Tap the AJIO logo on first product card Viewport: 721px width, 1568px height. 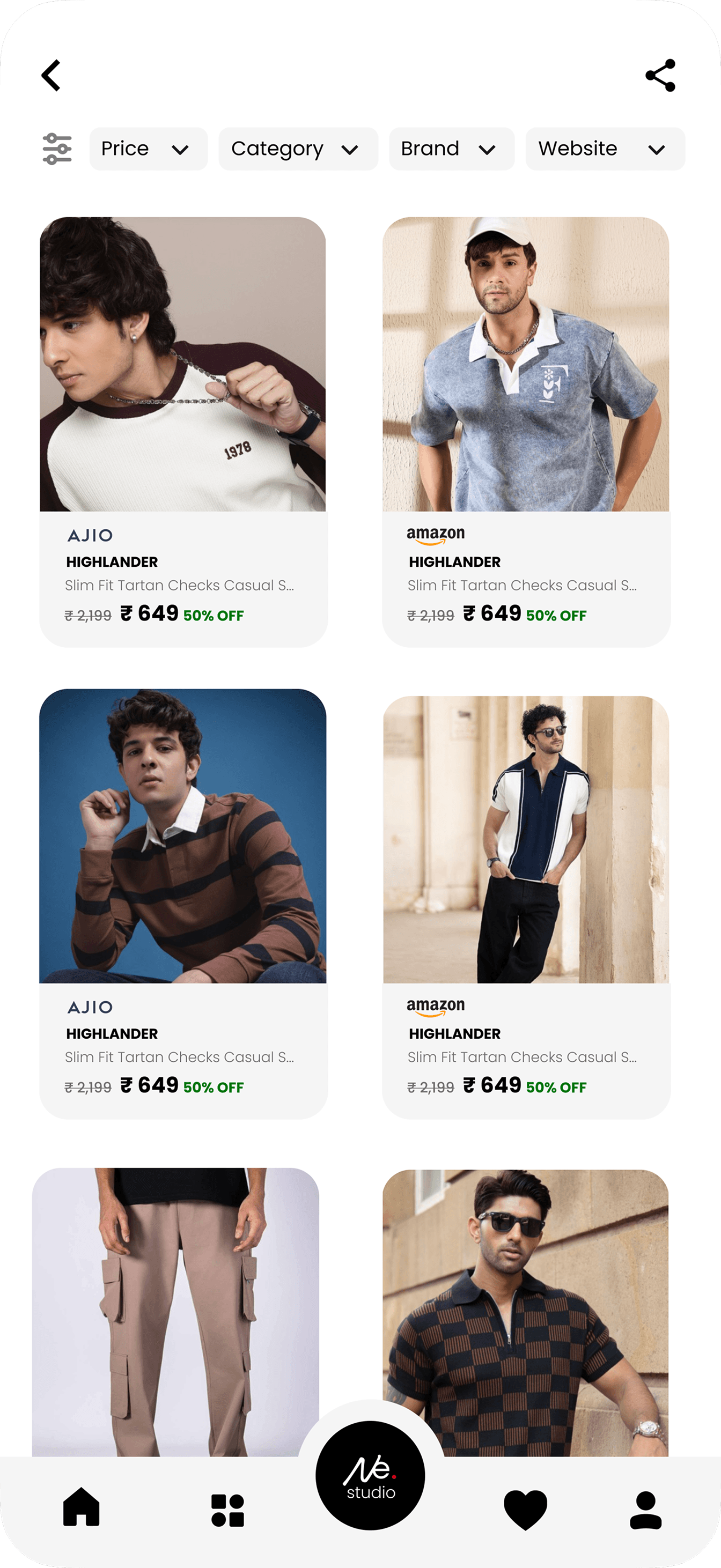click(90, 536)
